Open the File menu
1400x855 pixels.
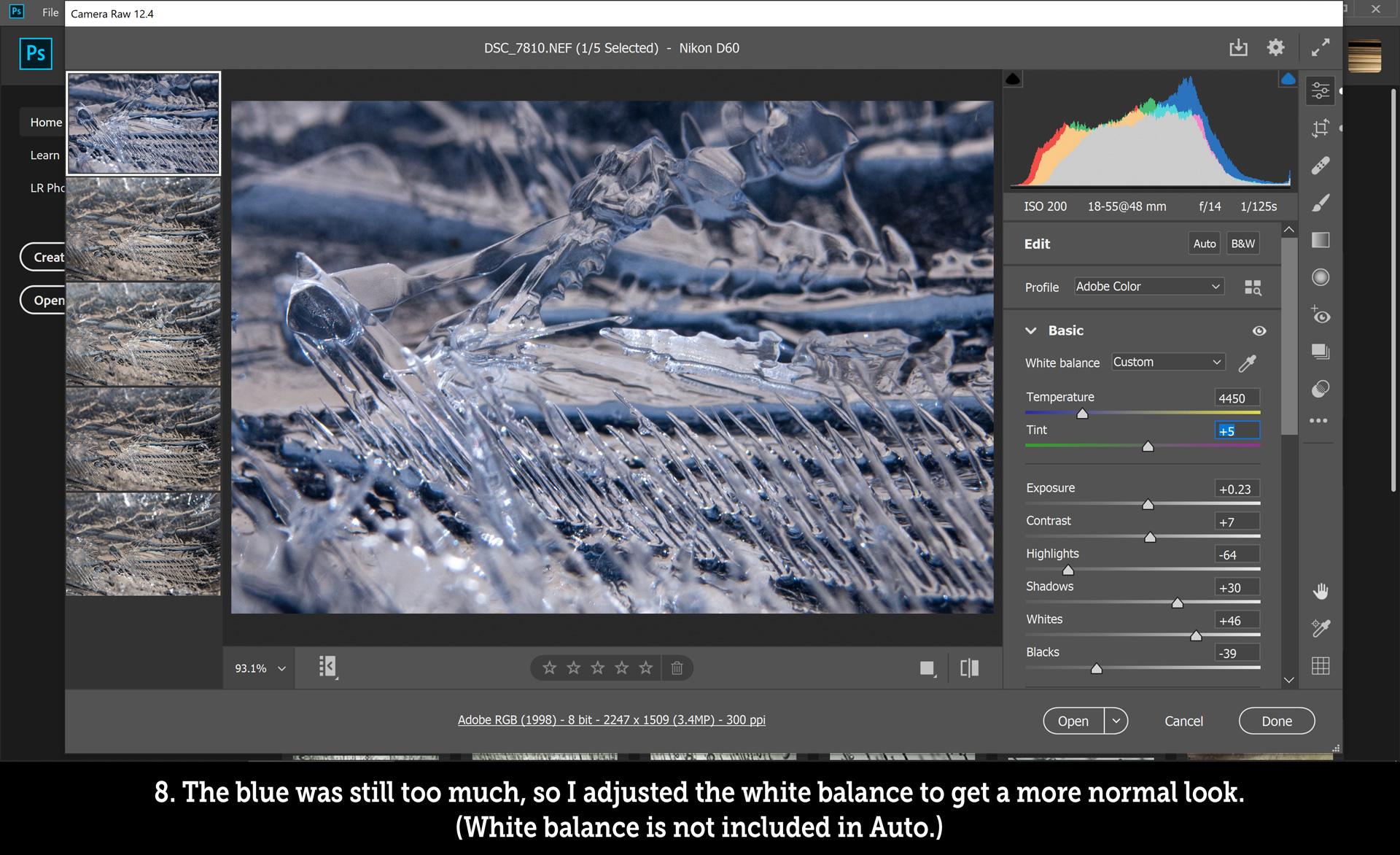(50, 12)
